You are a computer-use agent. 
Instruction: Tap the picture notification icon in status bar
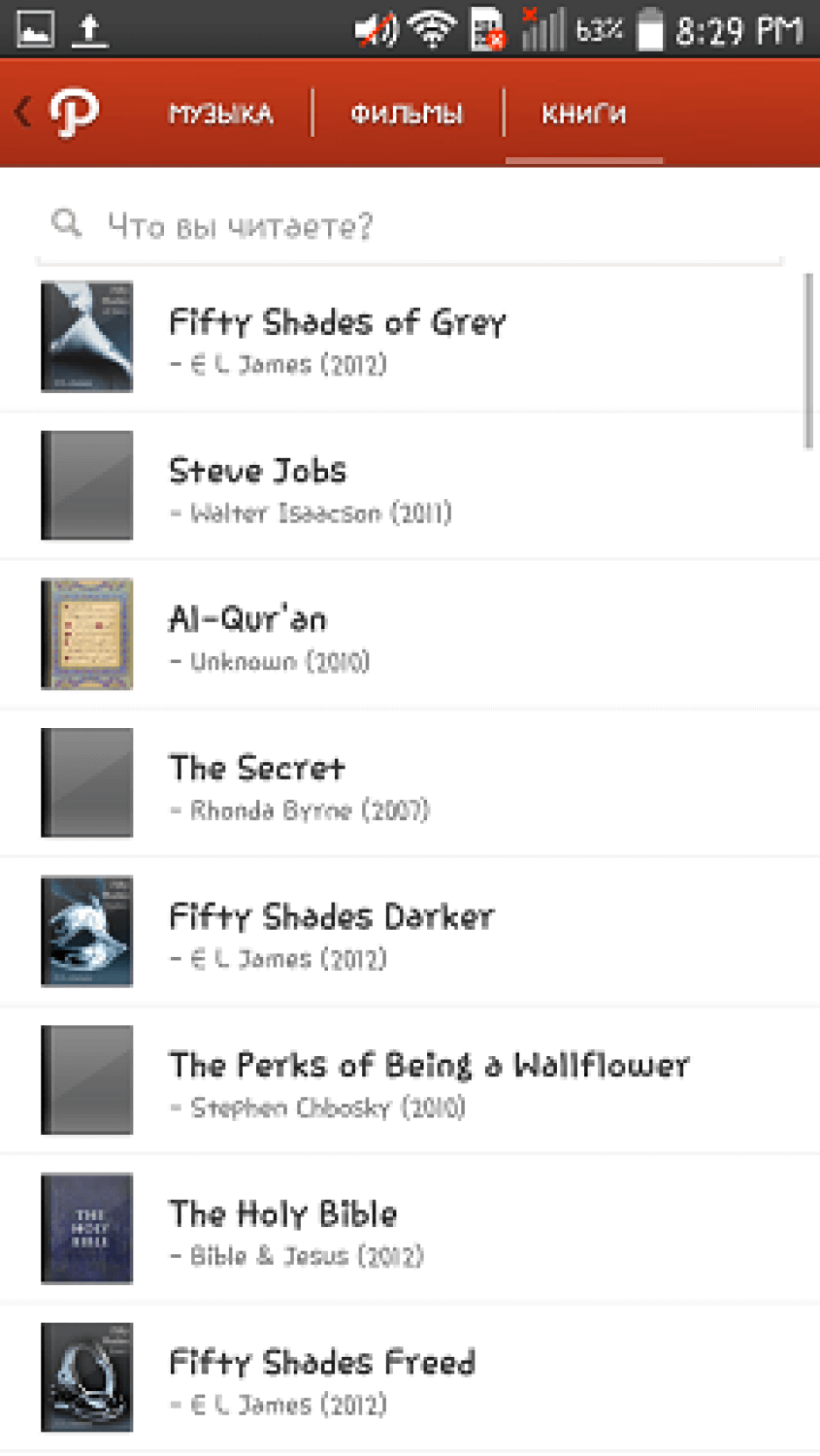(x=35, y=30)
